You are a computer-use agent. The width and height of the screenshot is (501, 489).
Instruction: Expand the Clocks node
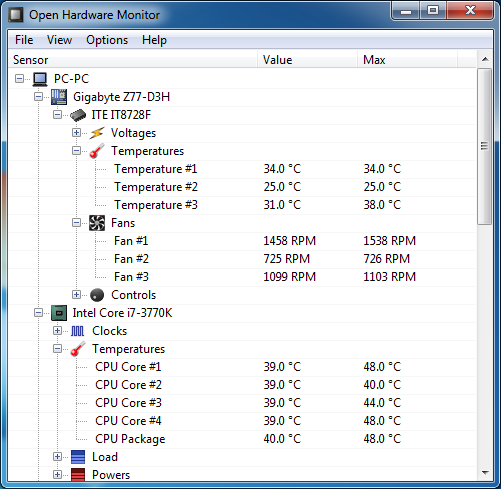point(57,331)
